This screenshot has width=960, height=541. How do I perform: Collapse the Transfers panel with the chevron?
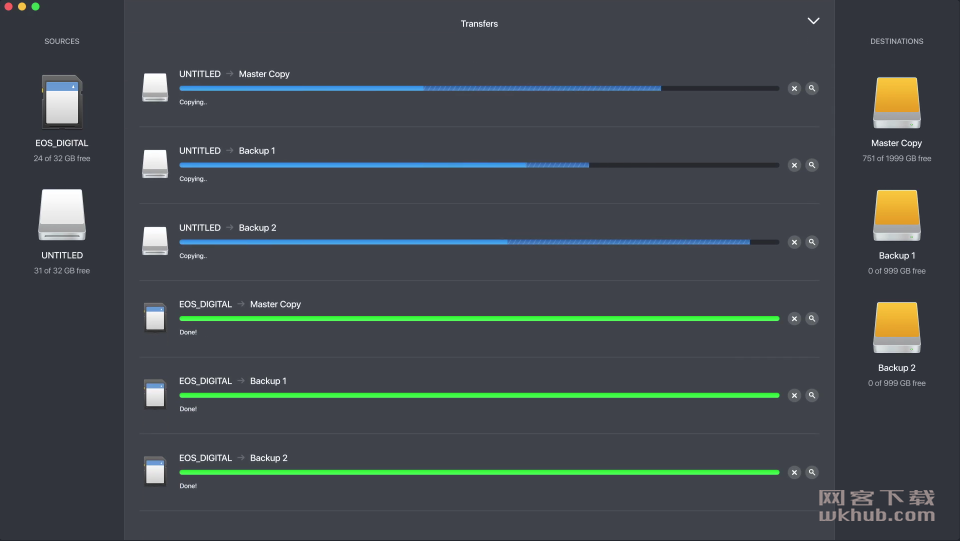(813, 21)
